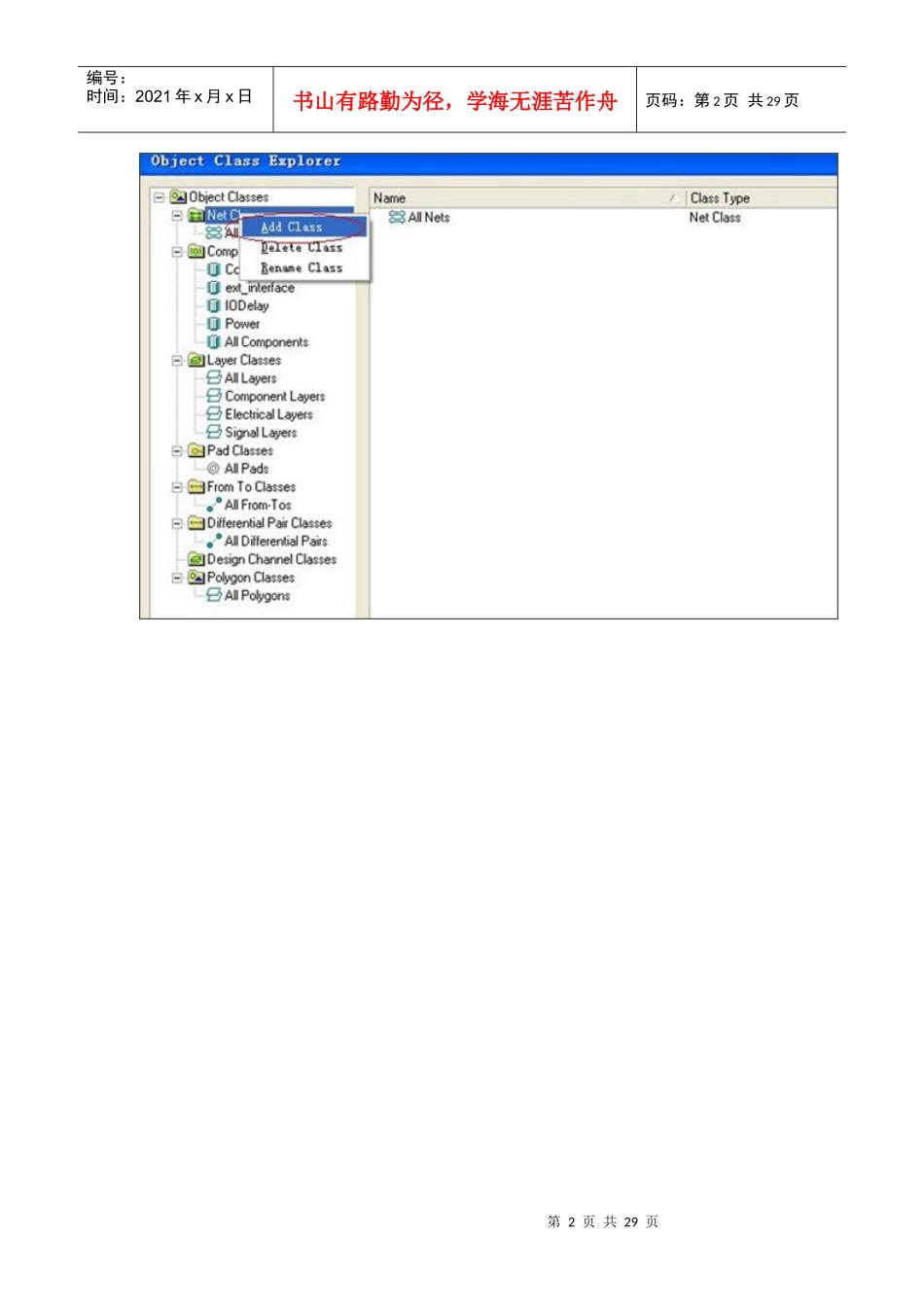The width and height of the screenshot is (924, 1307).
Task: Collapse the Differential Pair Classes node
Action: pyautogui.click(x=177, y=523)
